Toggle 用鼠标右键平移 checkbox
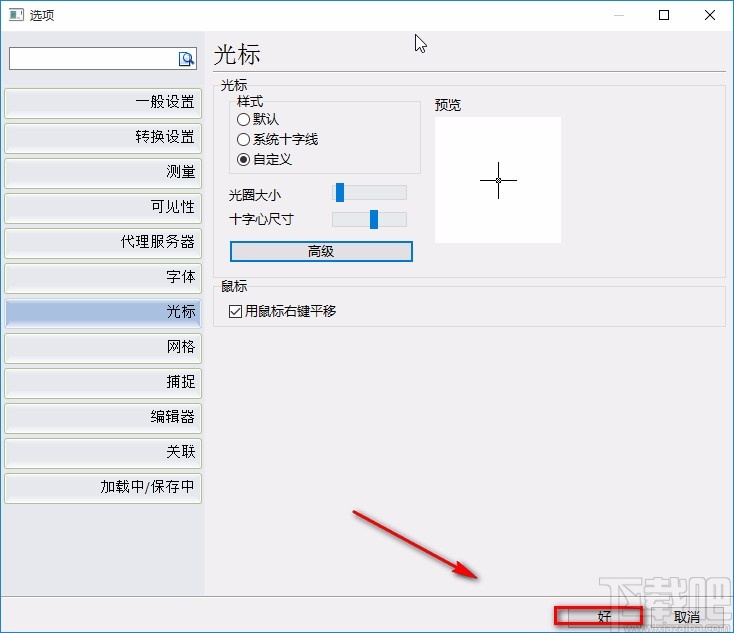The height and width of the screenshot is (633, 734). (x=236, y=311)
